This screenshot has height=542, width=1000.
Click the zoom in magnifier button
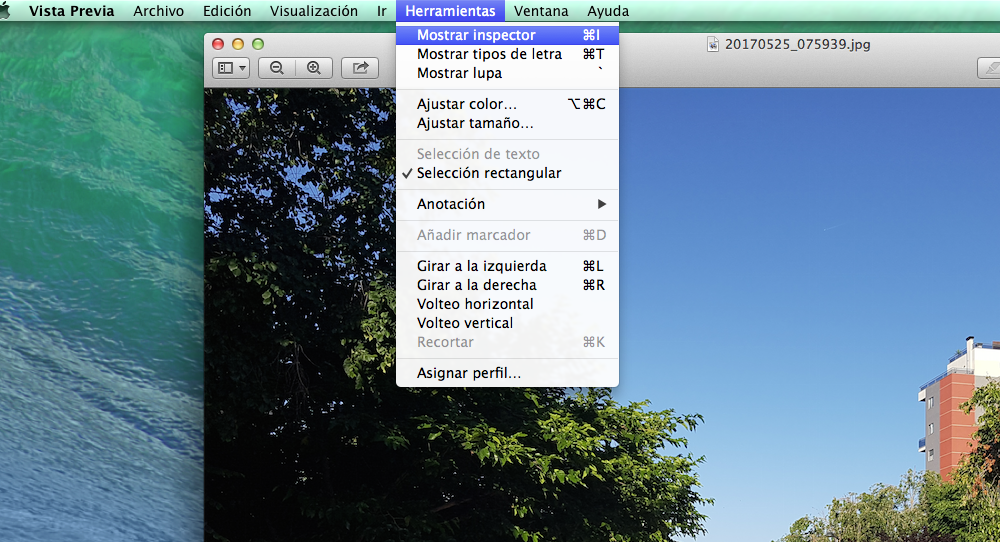tap(314, 68)
